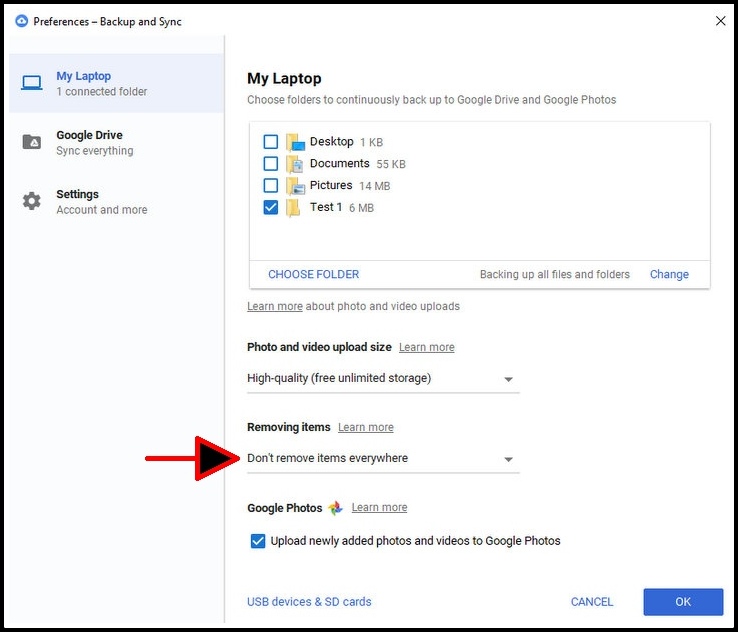Click the Test 1 folder name
The width and height of the screenshot is (738, 632).
(326, 207)
